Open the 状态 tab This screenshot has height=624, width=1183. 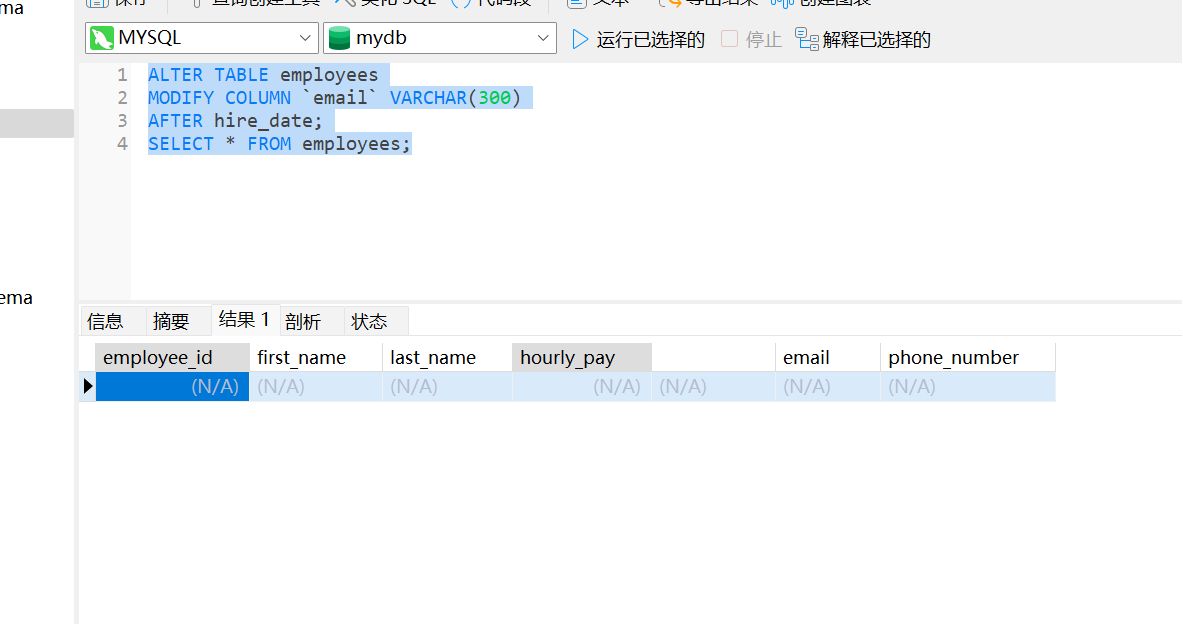tap(369, 321)
